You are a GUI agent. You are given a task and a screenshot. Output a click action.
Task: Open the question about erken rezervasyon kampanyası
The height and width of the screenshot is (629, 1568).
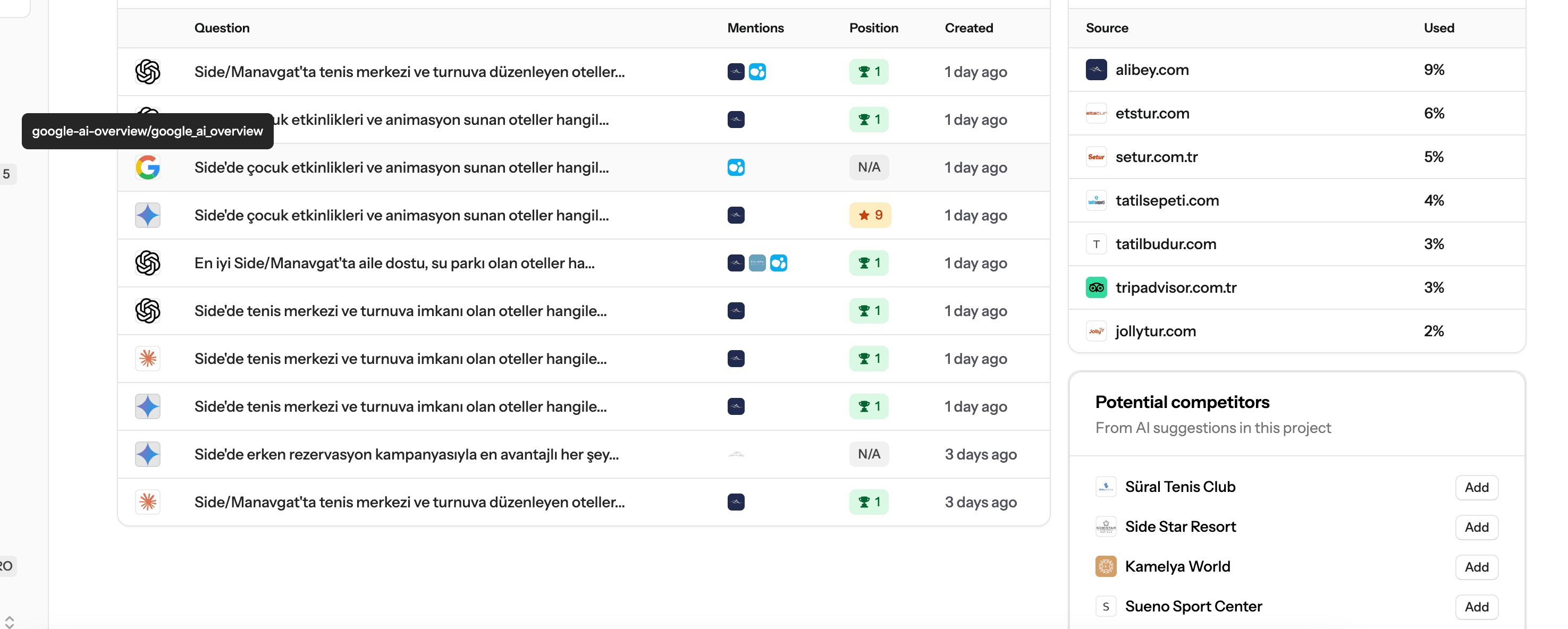click(x=406, y=454)
